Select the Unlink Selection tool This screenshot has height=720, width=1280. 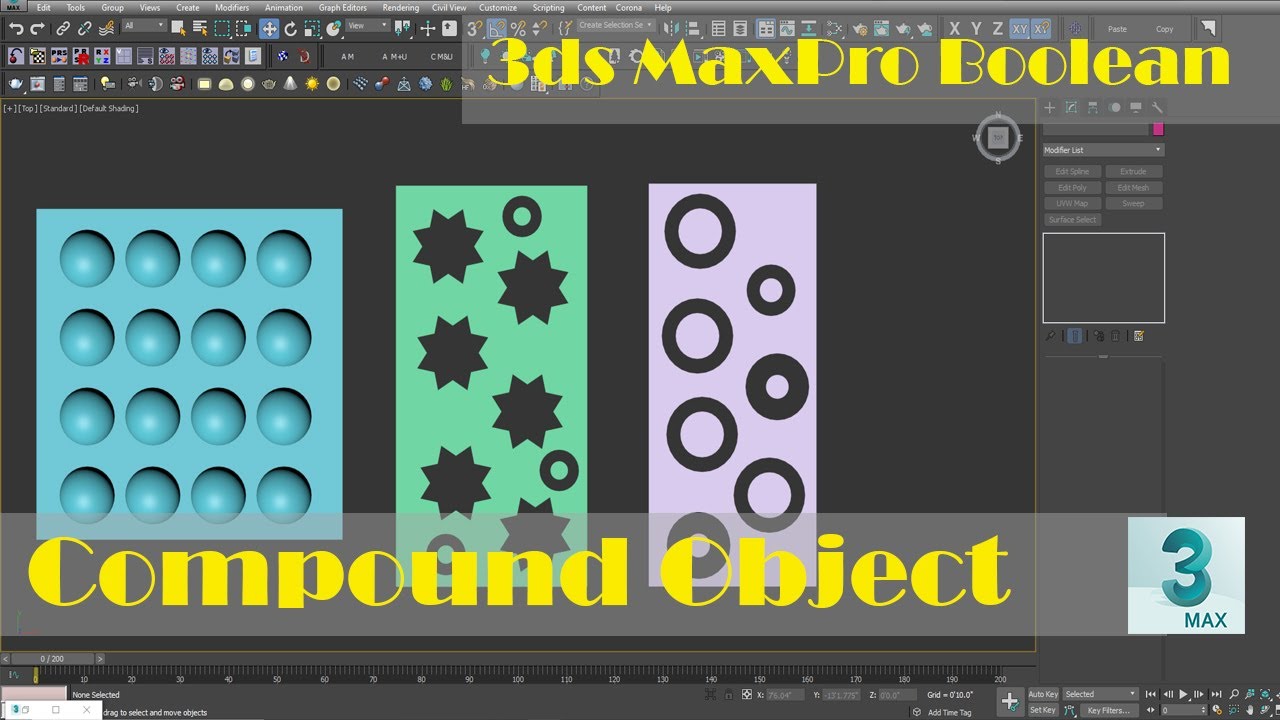pos(85,29)
